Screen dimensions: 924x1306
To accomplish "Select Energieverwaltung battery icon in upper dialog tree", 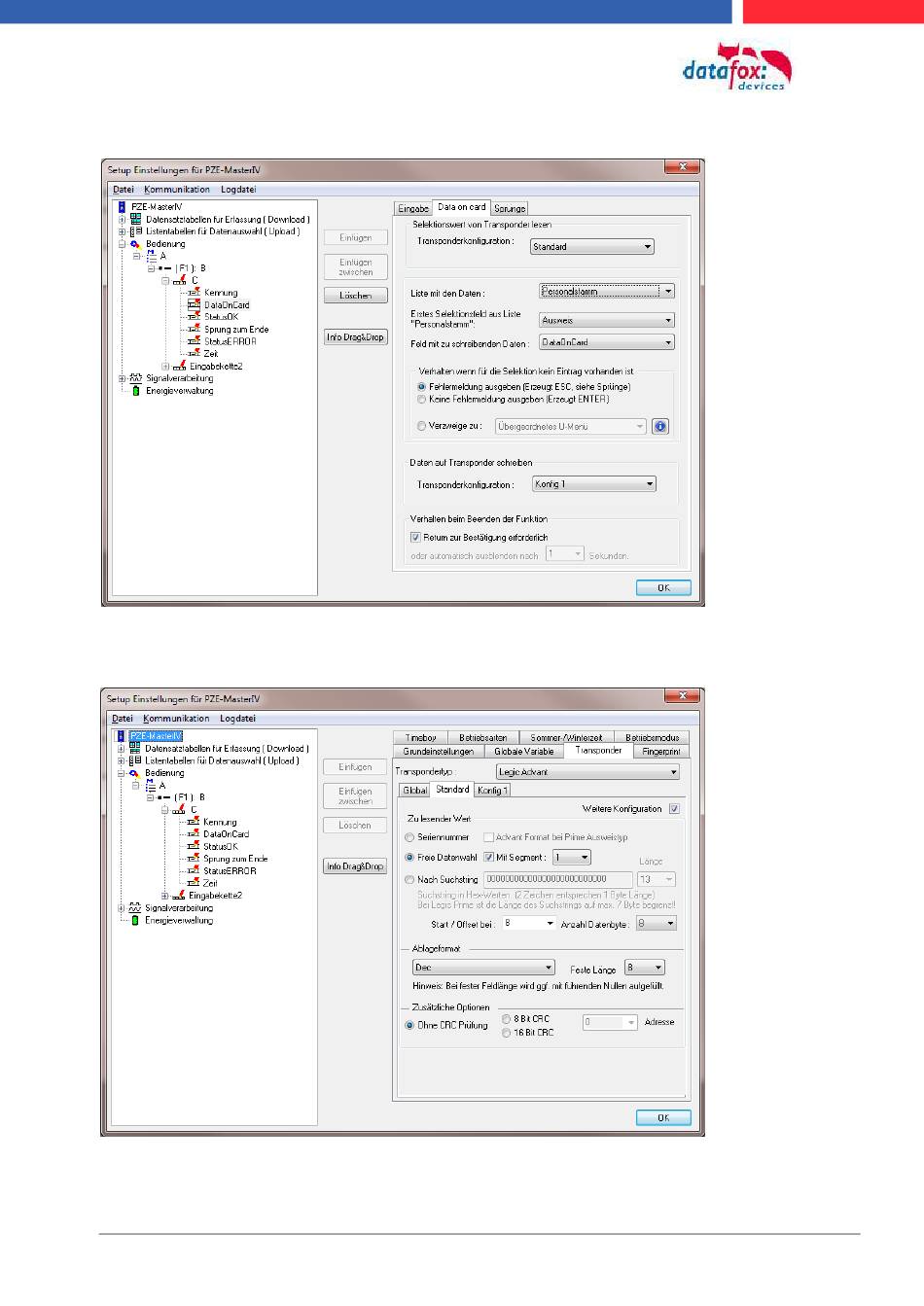I will pyautogui.click(x=136, y=391).
